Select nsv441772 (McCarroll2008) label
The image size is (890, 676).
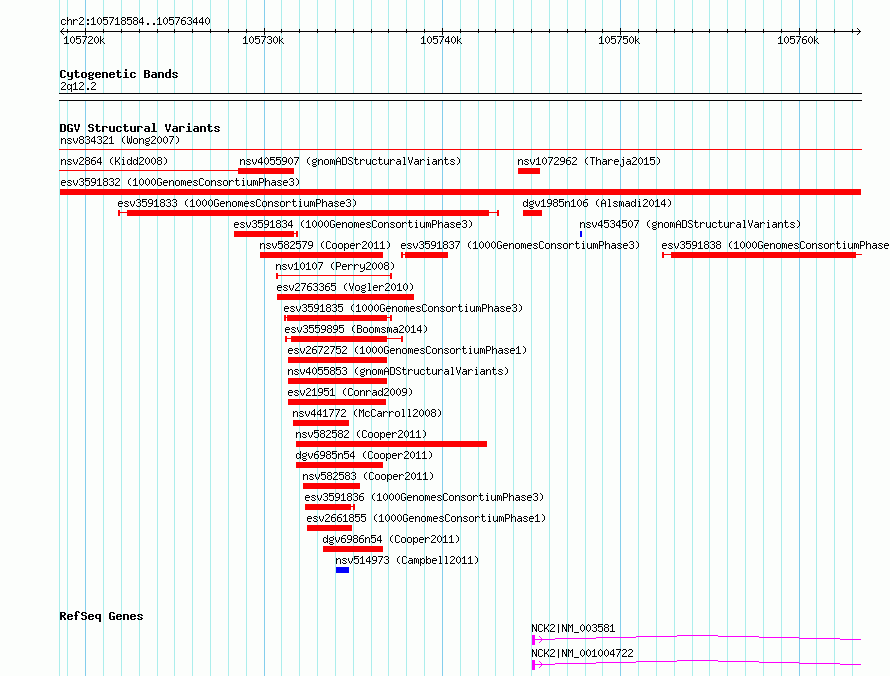click(367, 413)
